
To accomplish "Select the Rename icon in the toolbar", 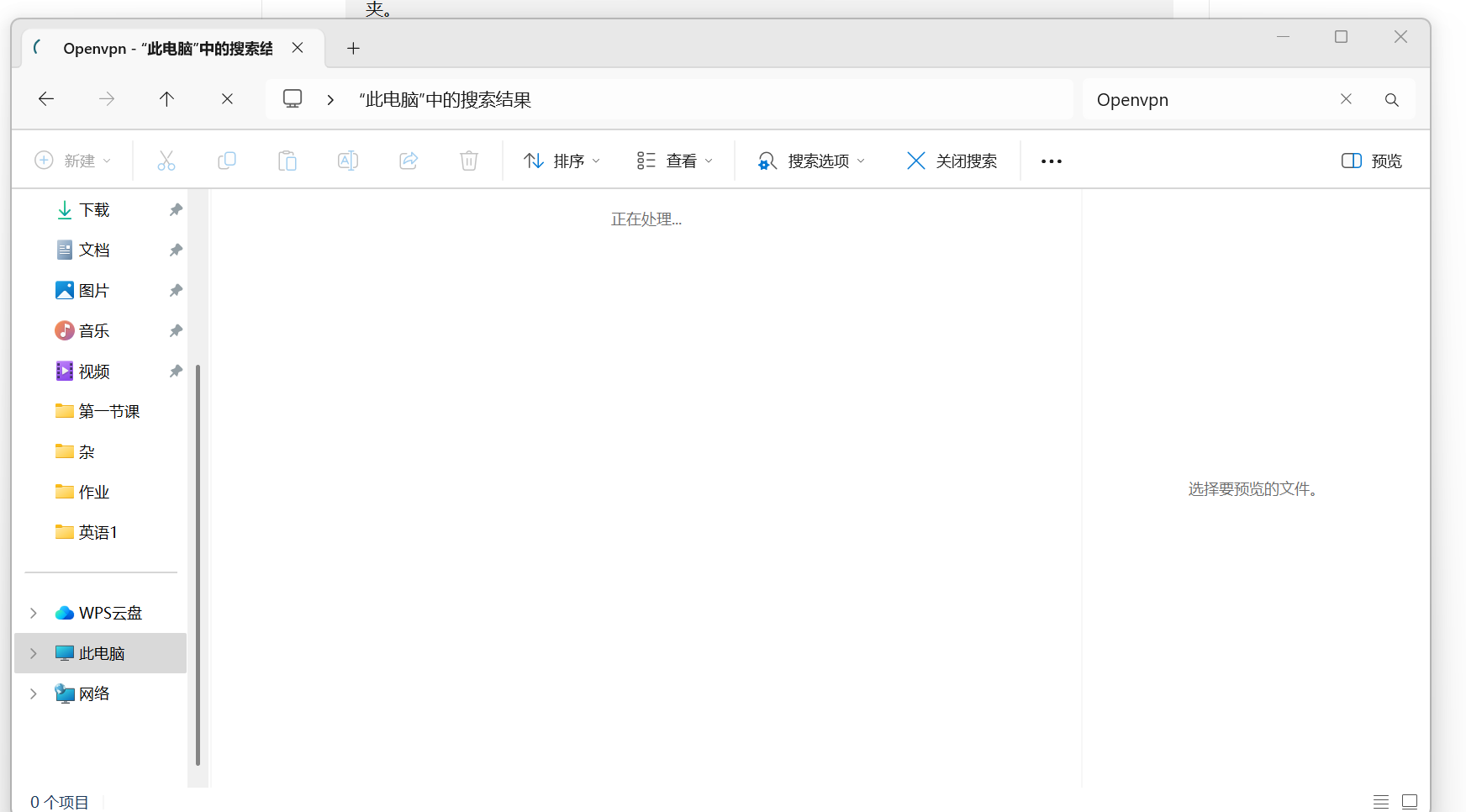I will click(x=347, y=160).
